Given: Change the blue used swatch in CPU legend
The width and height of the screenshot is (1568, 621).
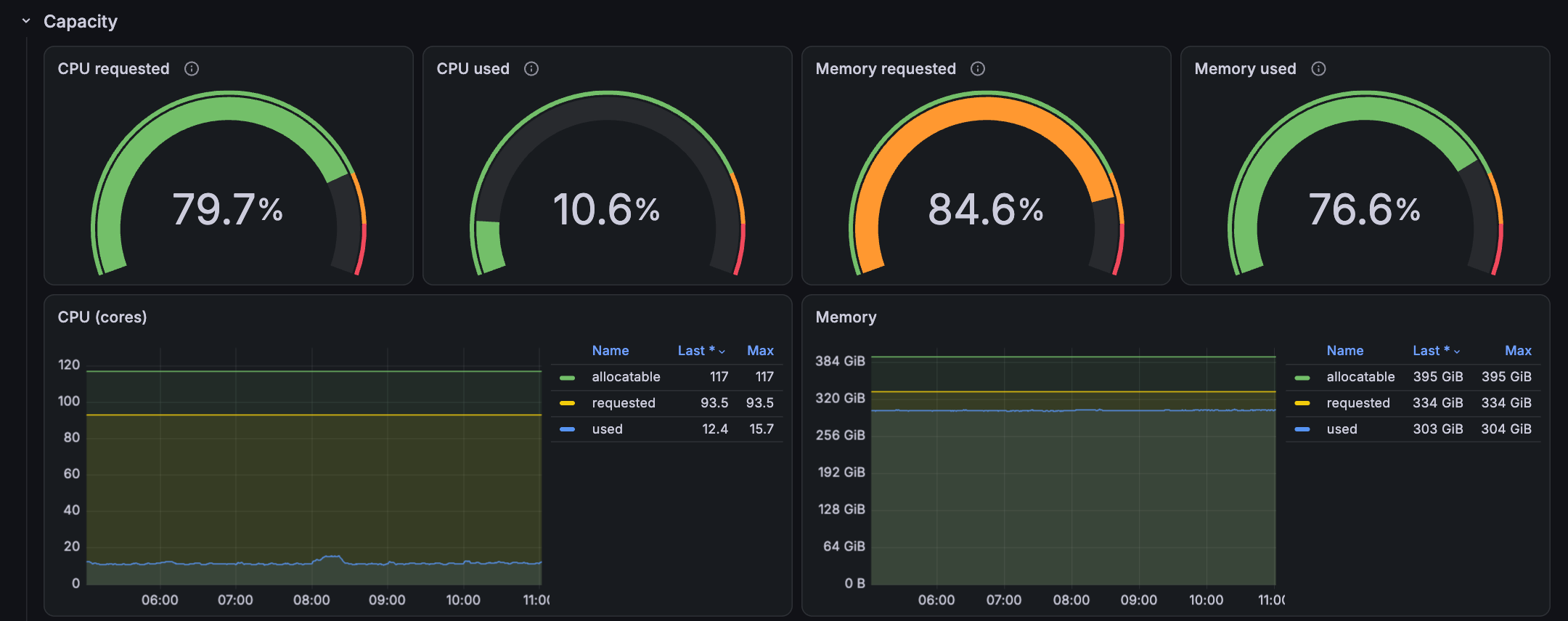Looking at the screenshot, I should click(568, 429).
